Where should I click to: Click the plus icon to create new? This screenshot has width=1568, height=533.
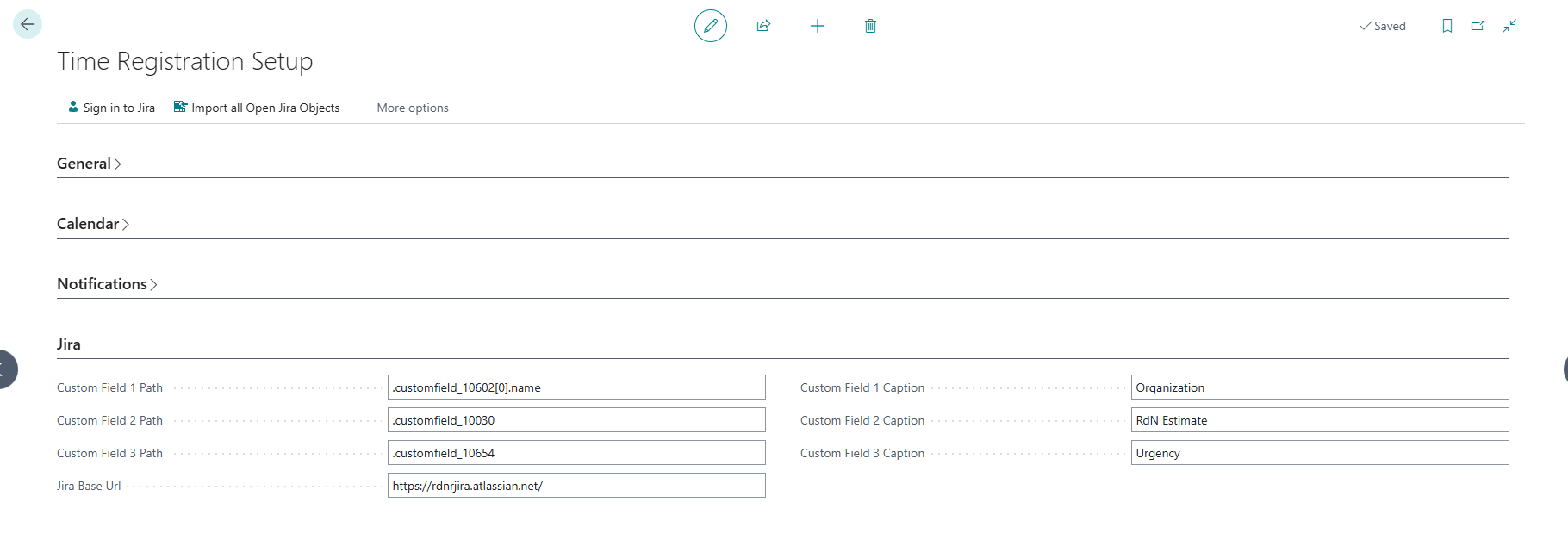coord(817,26)
